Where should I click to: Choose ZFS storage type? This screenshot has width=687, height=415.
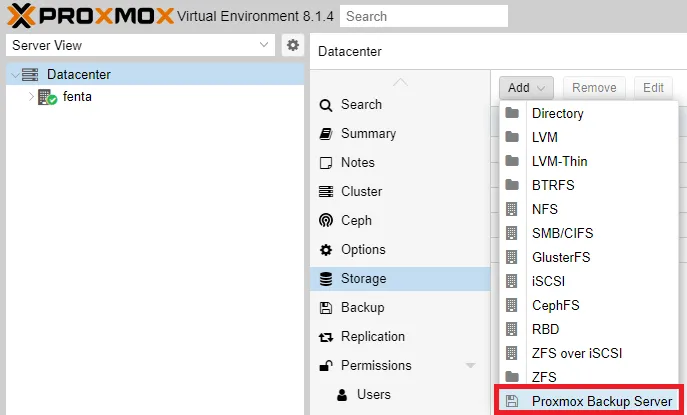click(x=589, y=377)
